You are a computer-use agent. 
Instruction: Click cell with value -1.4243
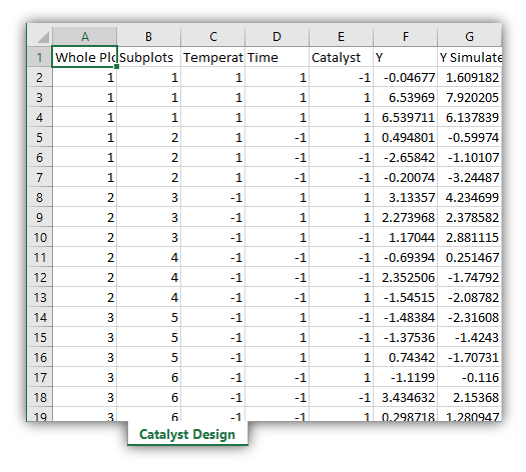[470, 337]
